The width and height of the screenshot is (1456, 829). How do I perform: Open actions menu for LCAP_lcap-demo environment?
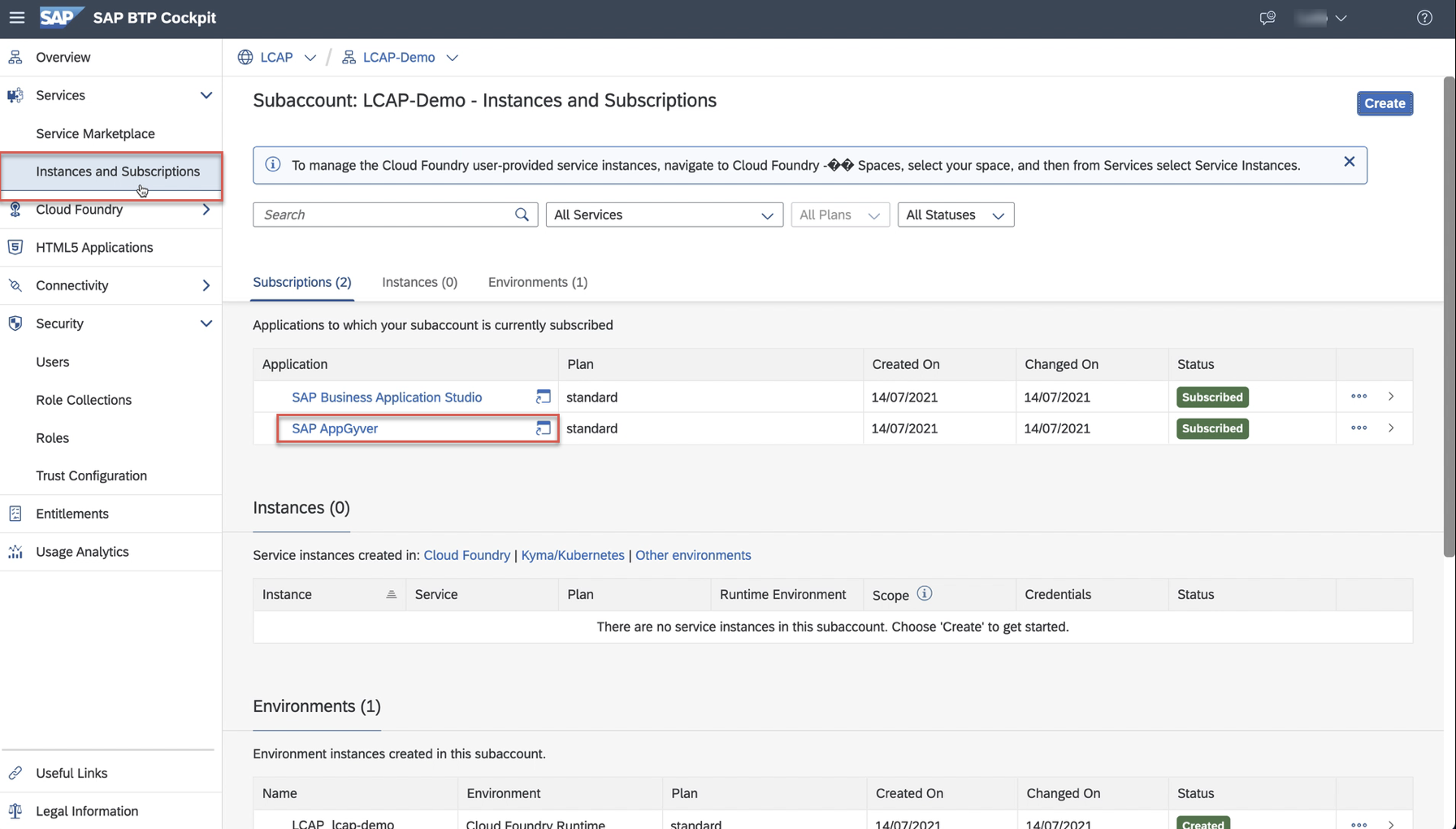1359,824
